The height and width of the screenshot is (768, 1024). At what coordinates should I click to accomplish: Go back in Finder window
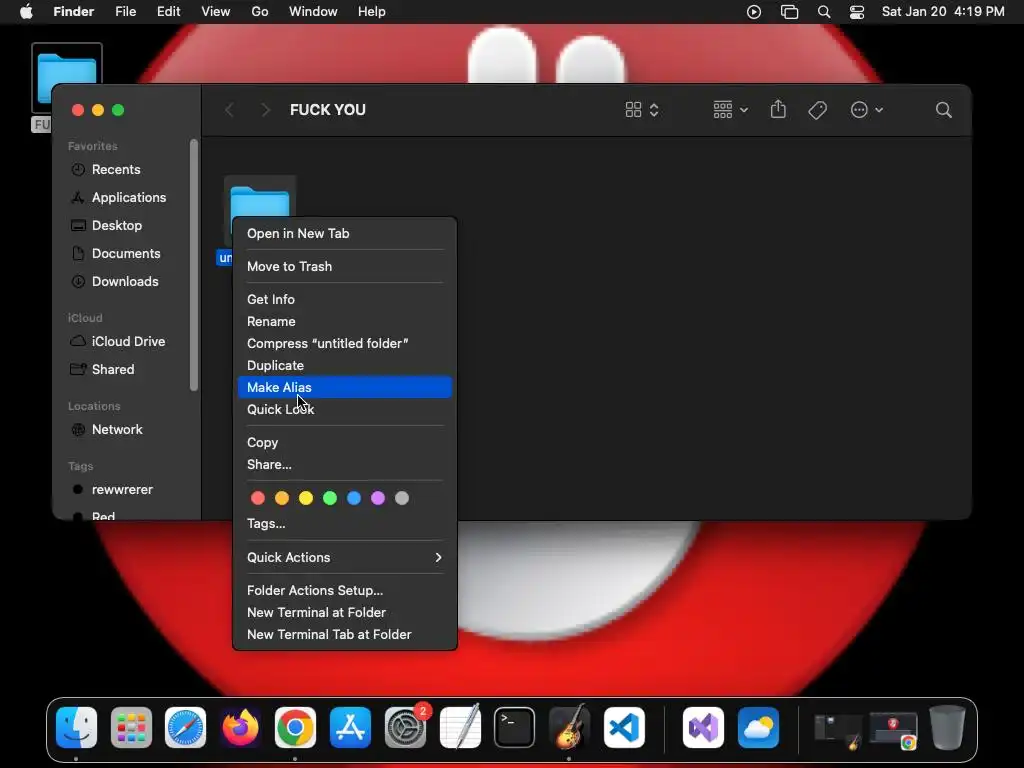(x=229, y=110)
